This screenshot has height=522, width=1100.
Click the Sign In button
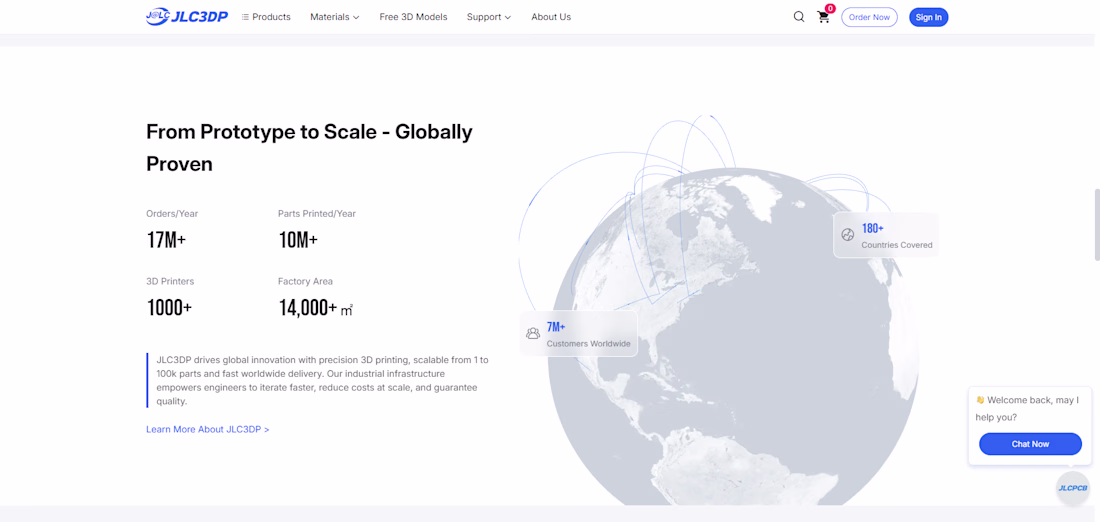pos(928,17)
